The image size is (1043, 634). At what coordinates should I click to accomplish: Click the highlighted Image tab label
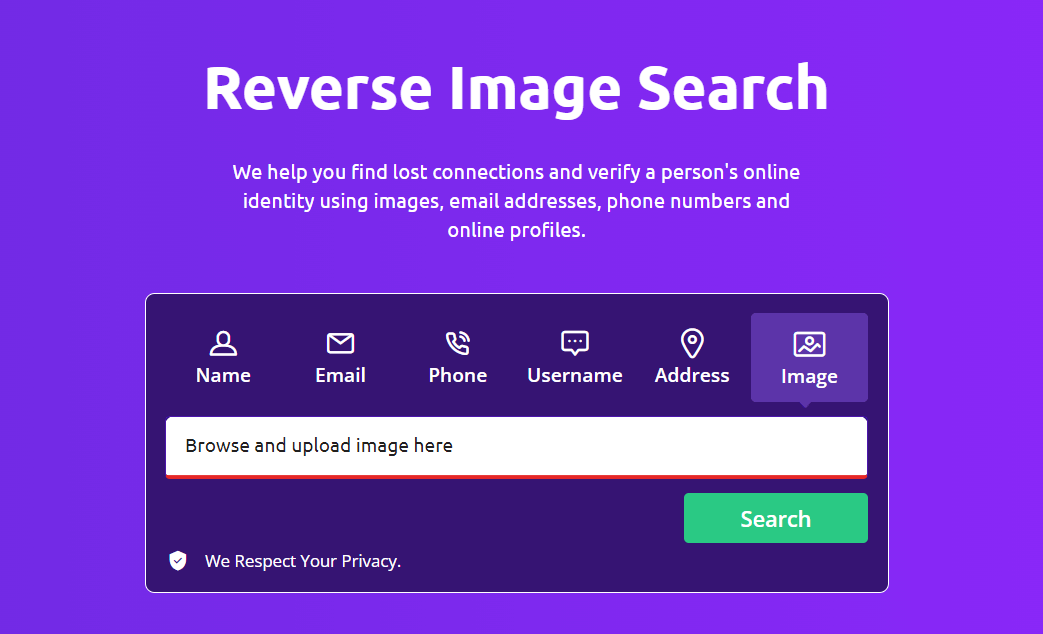tap(809, 377)
